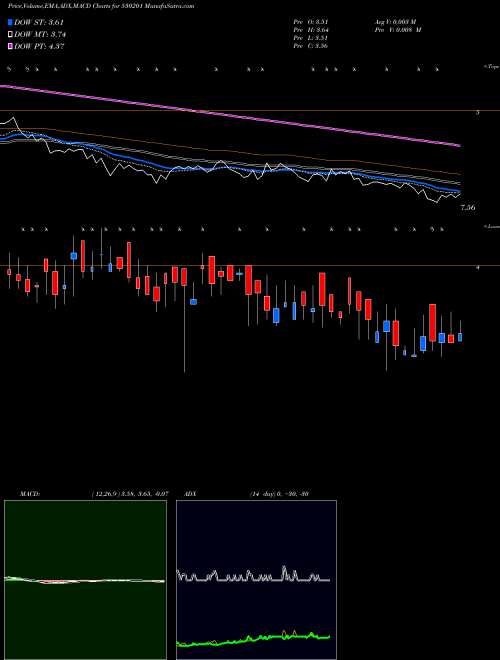Click the white DOW MT legend swatch
This screenshot has width=500, height=660.
pos(10,35)
